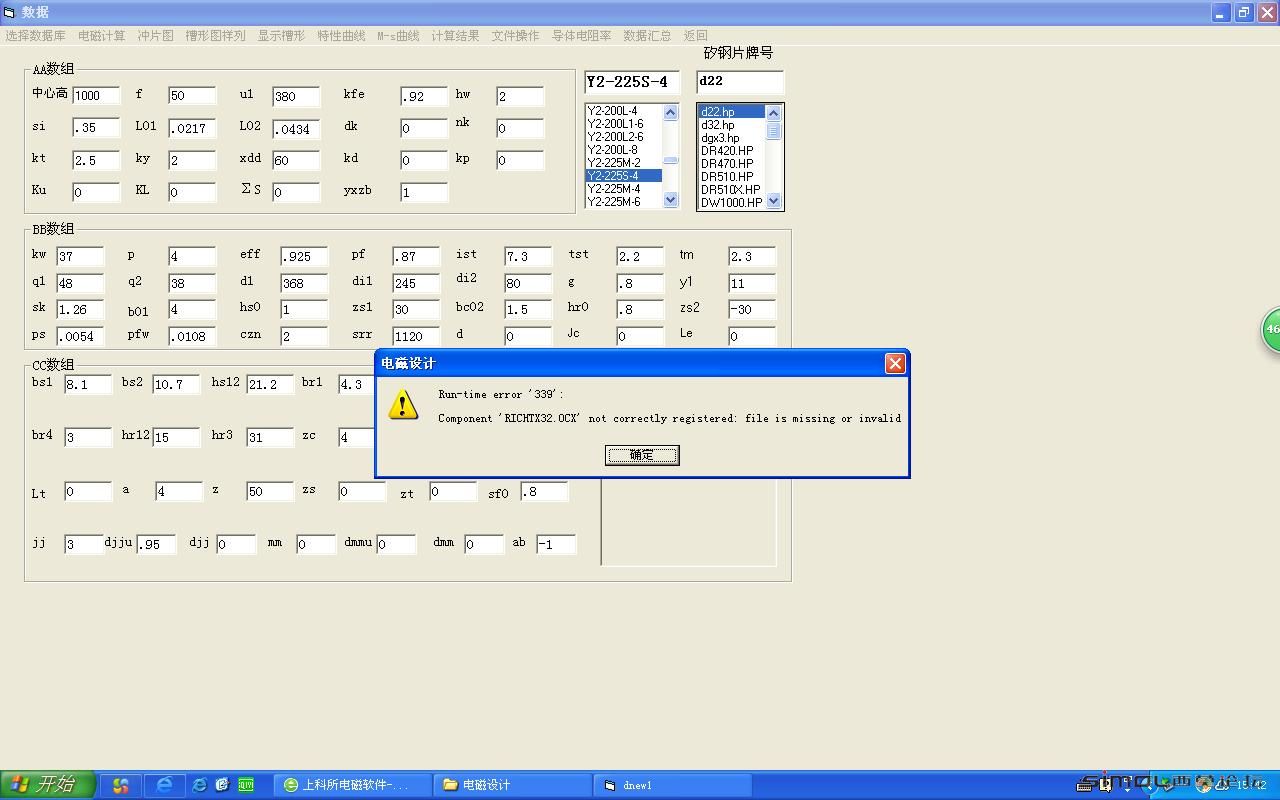Select highlighted Y2-225S-4 list entry
The height and width of the screenshot is (800, 1280).
point(623,176)
